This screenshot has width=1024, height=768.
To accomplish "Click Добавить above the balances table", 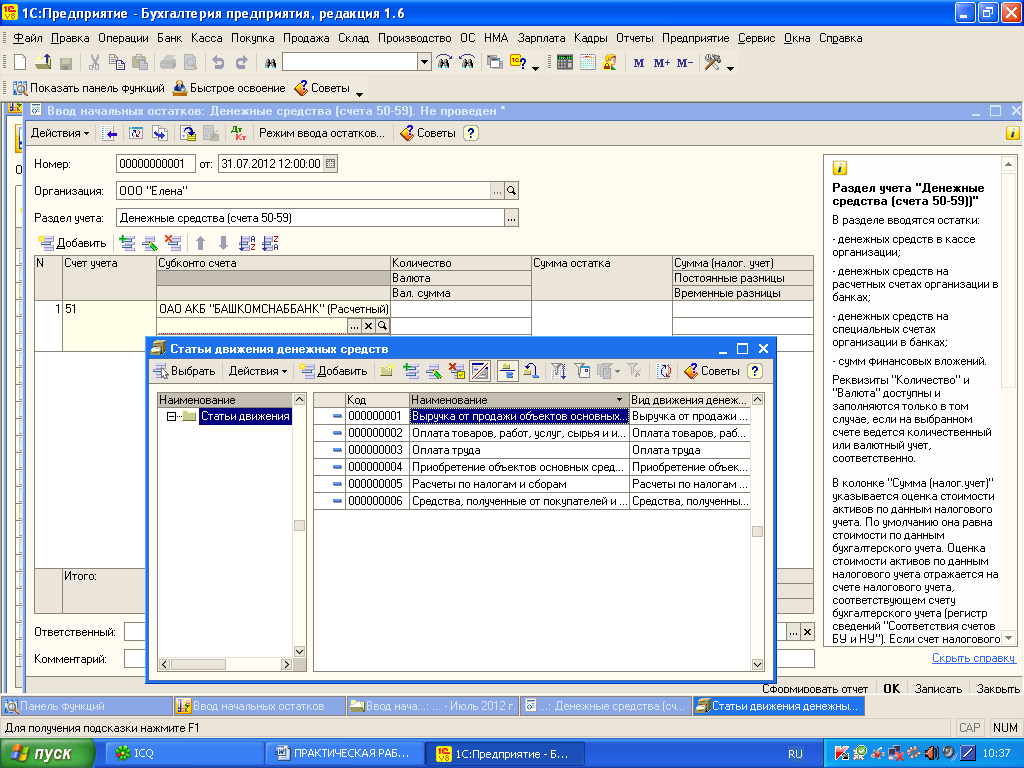I will (x=72, y=244).
